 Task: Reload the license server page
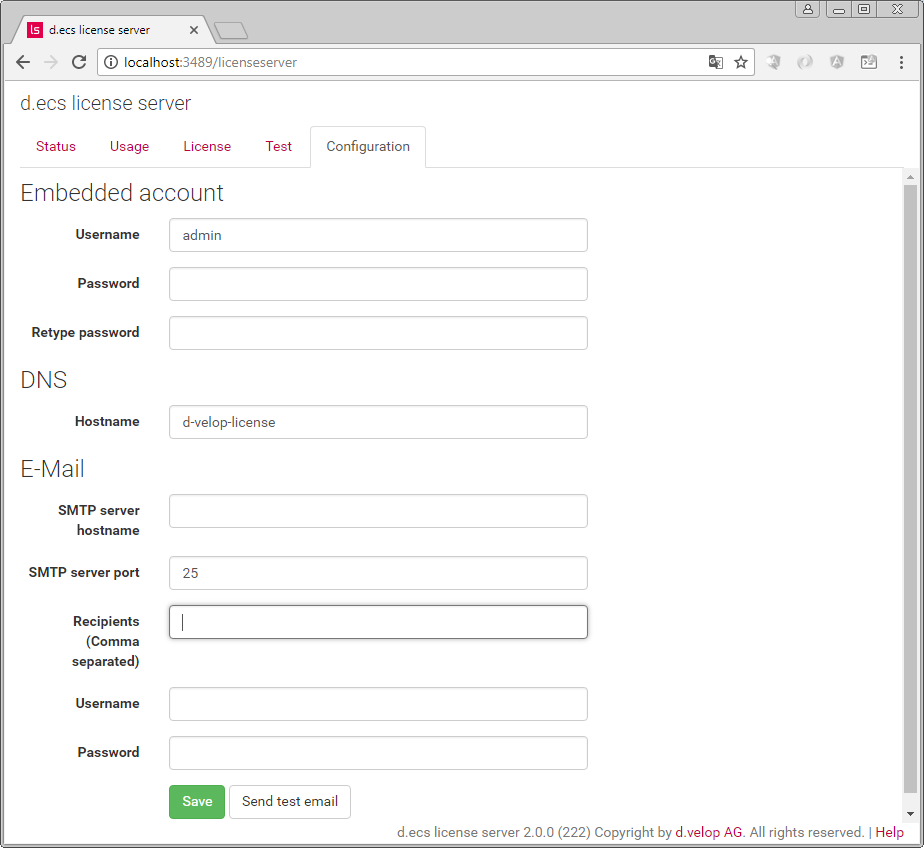(79, 62)
